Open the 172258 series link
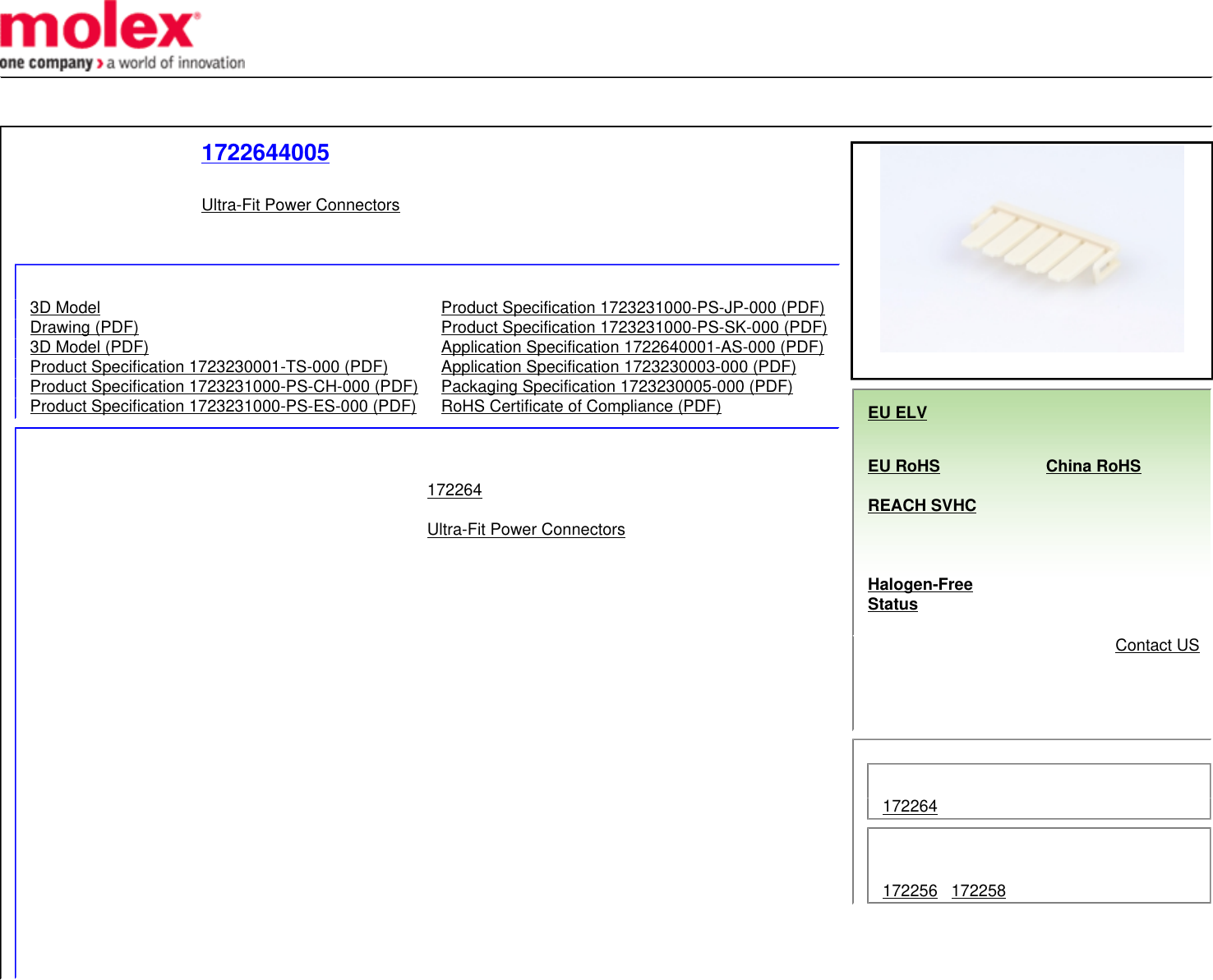Image resolution: width=1213 pixels, height=980 pixels. (978, 890)
